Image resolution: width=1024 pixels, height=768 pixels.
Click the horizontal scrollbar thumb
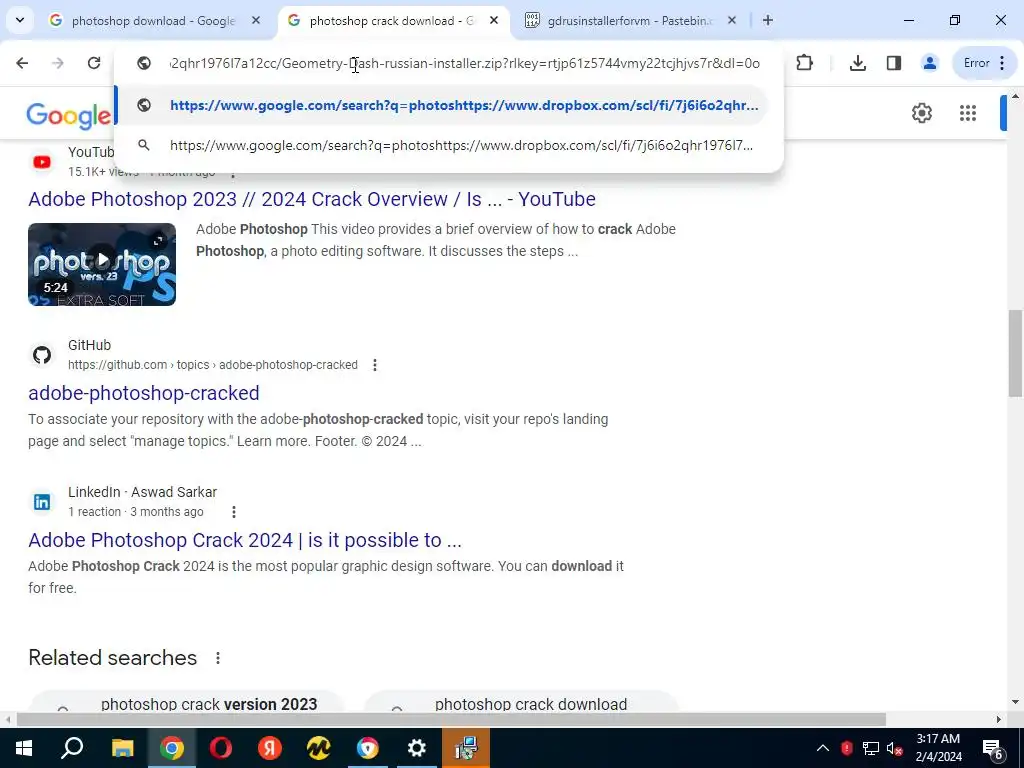click(451, 719)
